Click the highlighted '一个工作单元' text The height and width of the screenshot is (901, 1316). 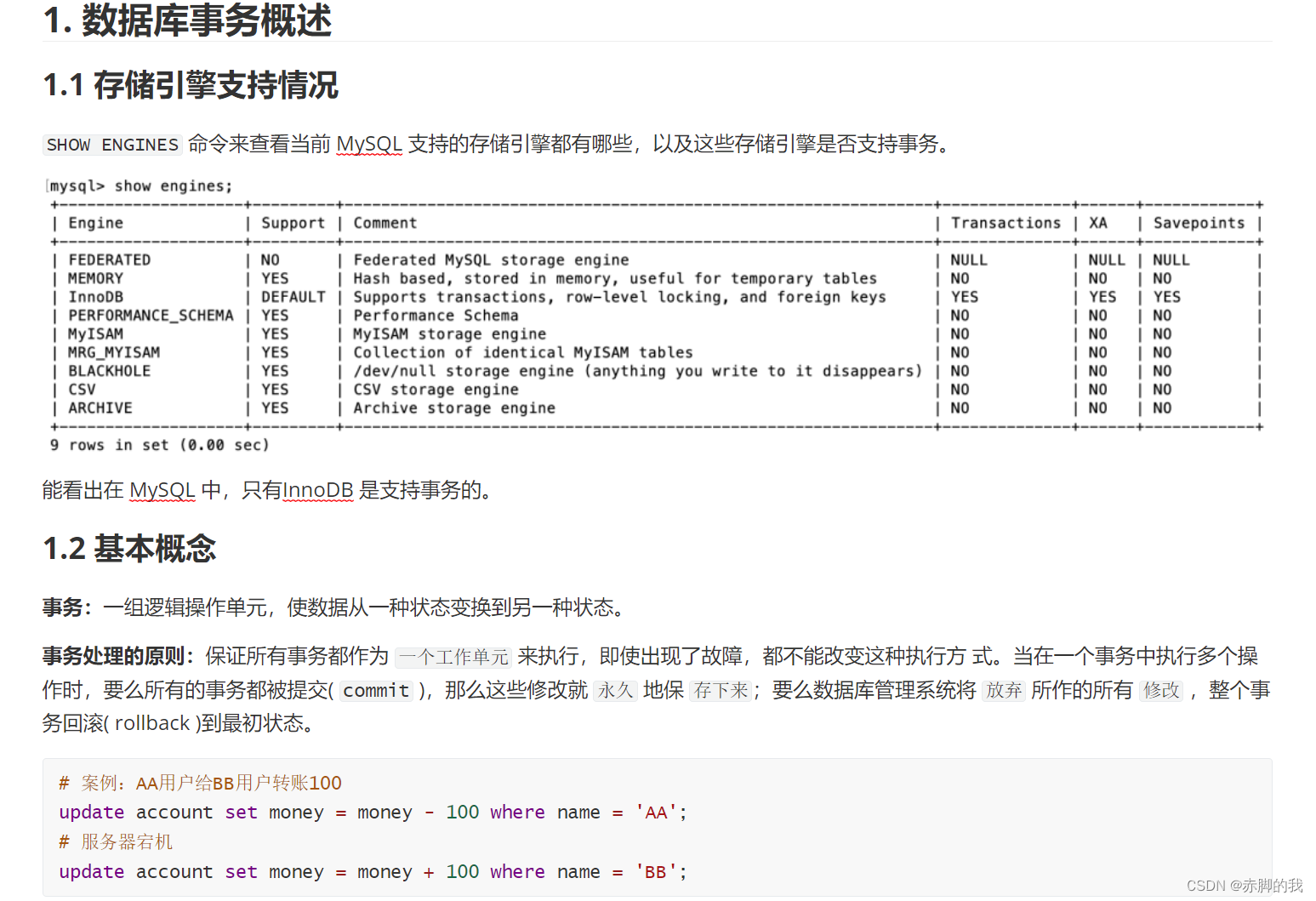tap(454, 657)
